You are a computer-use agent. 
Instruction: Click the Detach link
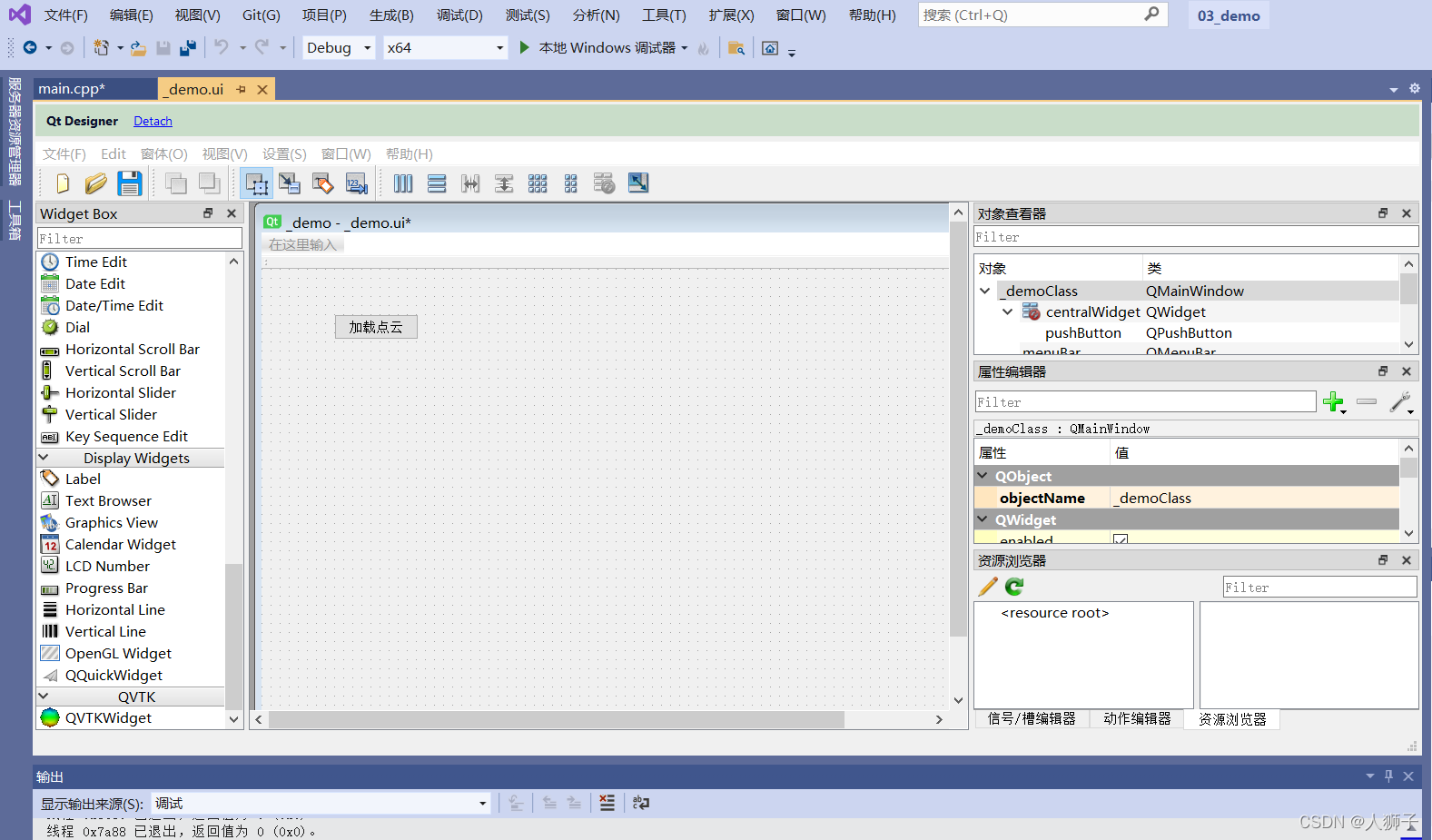pos(153,122)
